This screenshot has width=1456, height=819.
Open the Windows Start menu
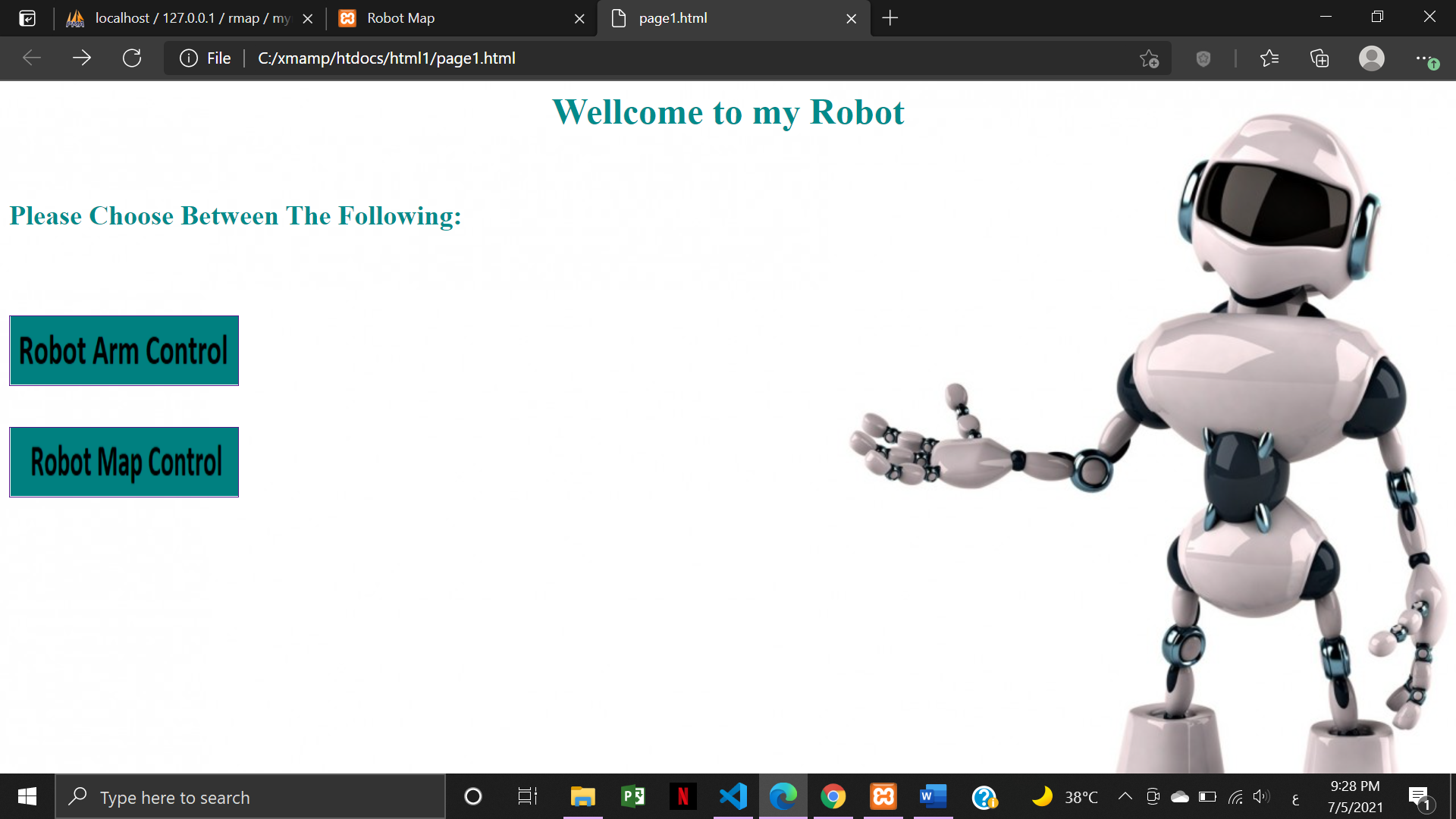[27, 796]
